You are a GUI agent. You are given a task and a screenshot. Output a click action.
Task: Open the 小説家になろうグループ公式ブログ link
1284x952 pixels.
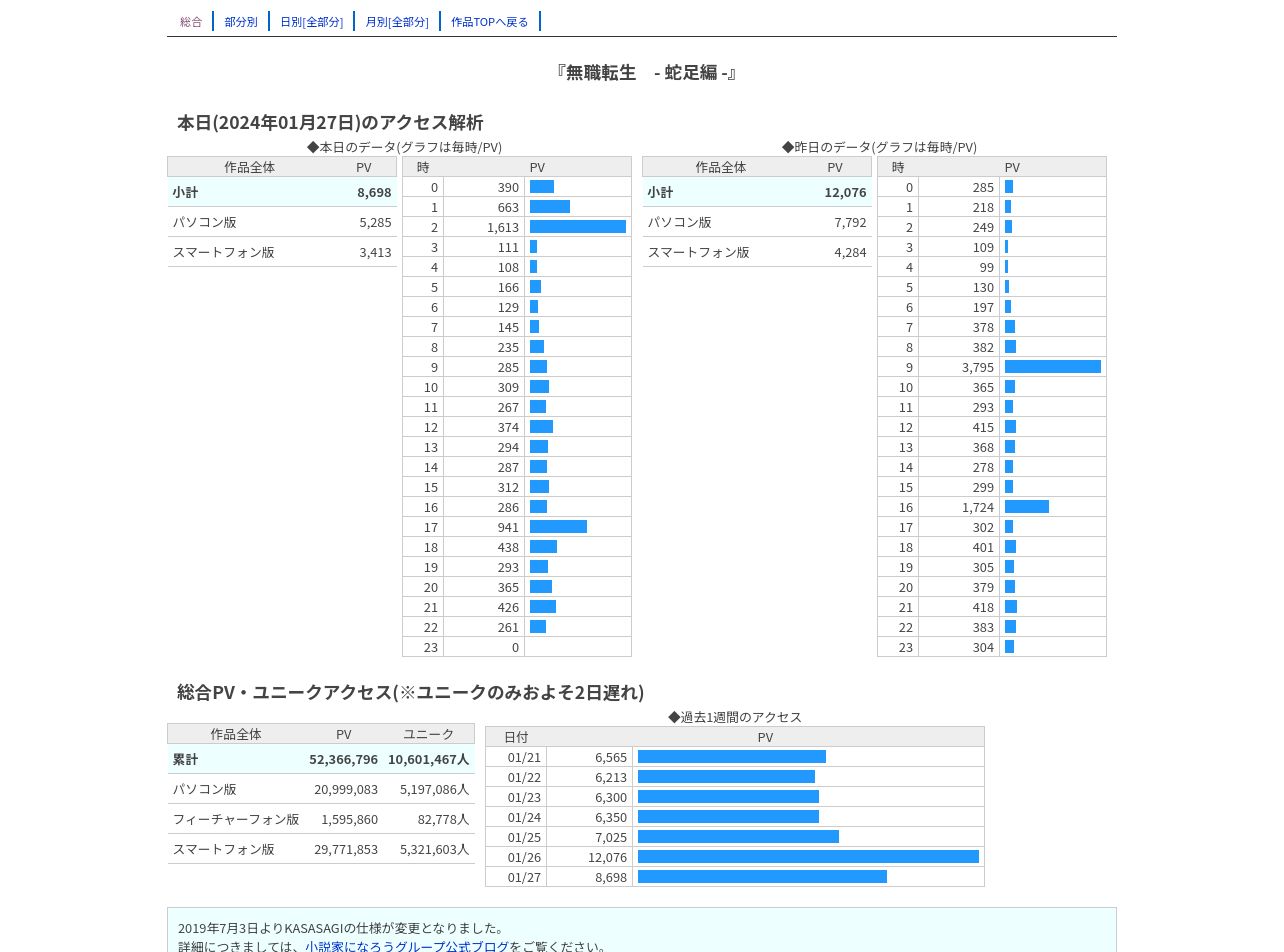coord(407,946)
